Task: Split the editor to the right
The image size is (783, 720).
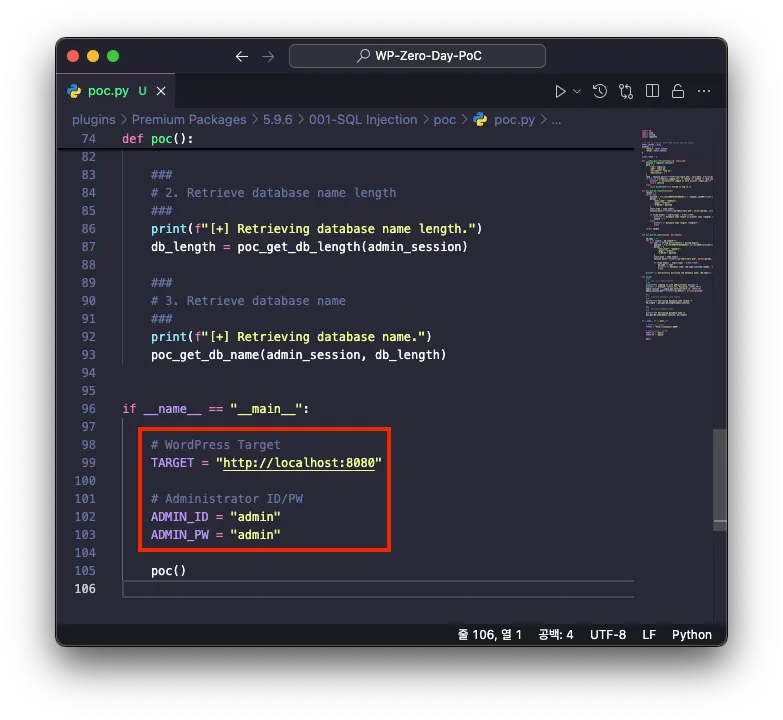Action: 652,91
